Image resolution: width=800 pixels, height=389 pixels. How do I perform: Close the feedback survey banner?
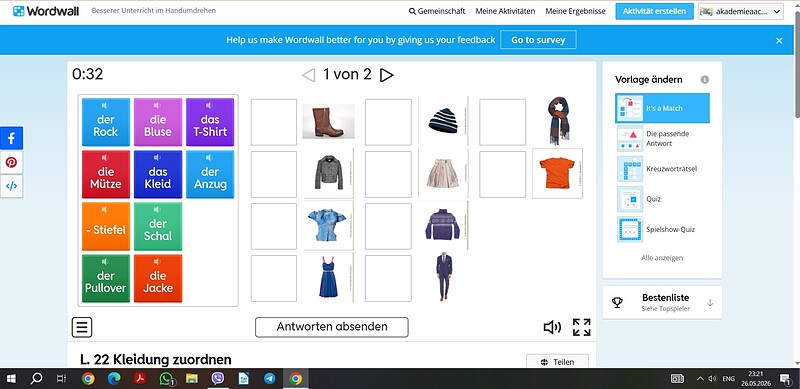tap(779, 40)
